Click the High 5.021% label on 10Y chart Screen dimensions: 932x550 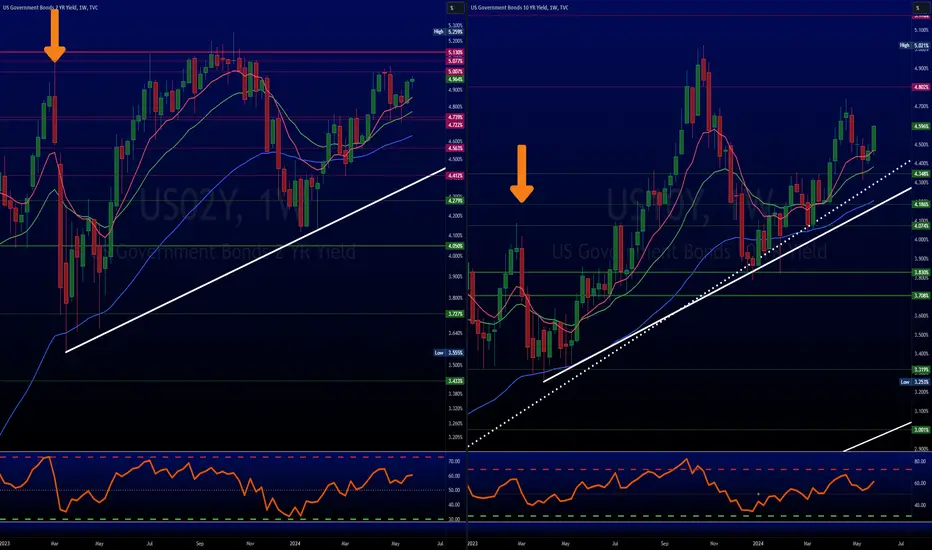coord(914,45)
